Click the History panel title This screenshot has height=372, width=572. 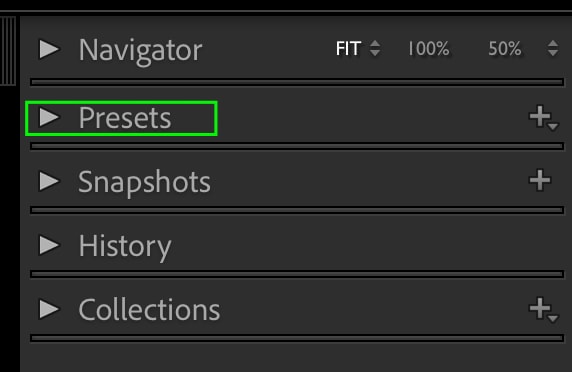[x=125, y=247]
